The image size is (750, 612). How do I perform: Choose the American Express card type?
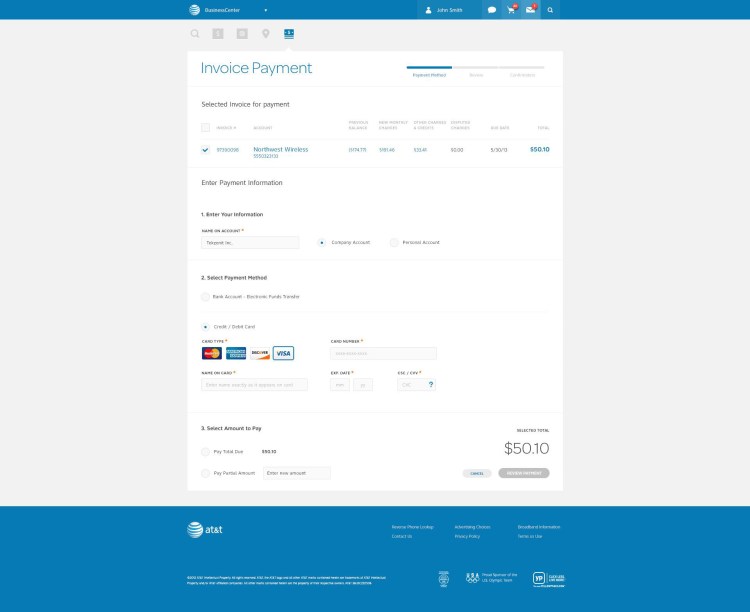pyautogui.click(x=236, y=353)
